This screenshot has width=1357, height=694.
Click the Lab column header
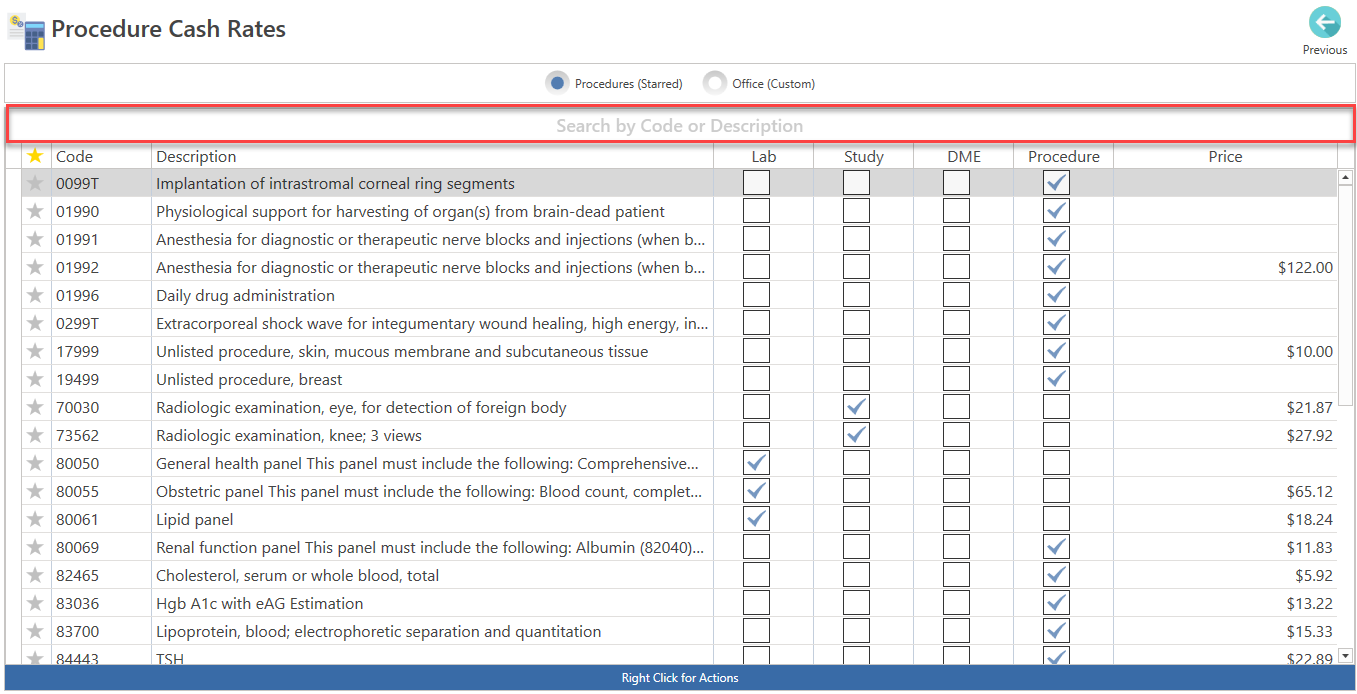pos(764,156)
